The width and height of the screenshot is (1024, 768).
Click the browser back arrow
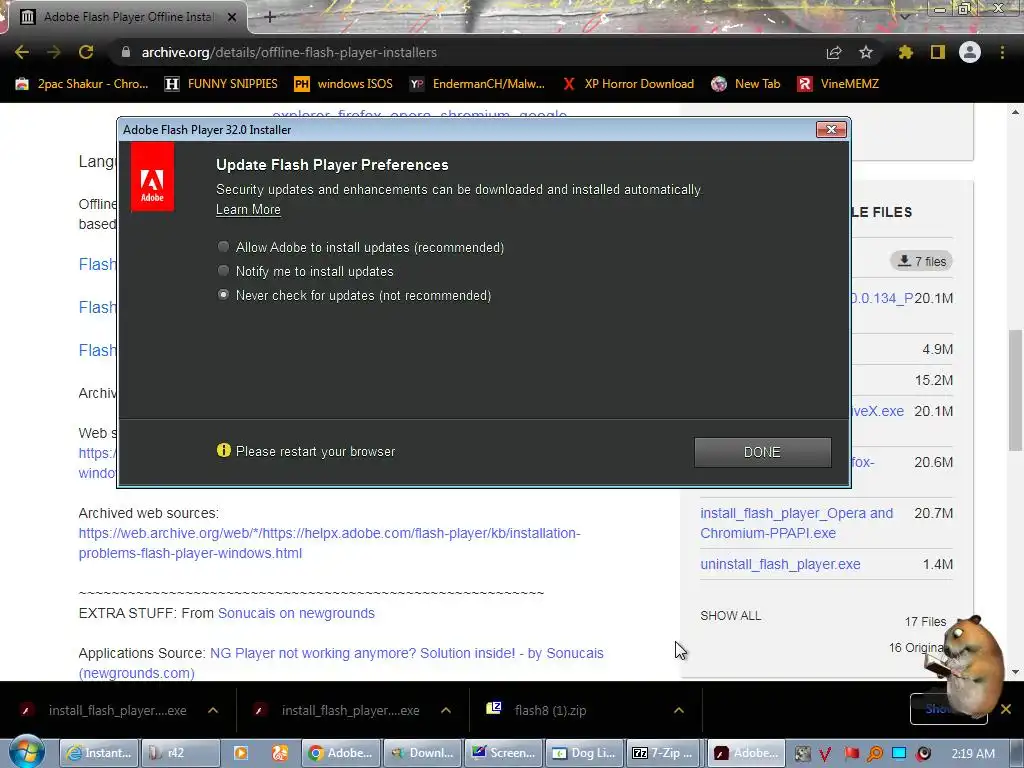pyautogui.click(x=22, y=52)
